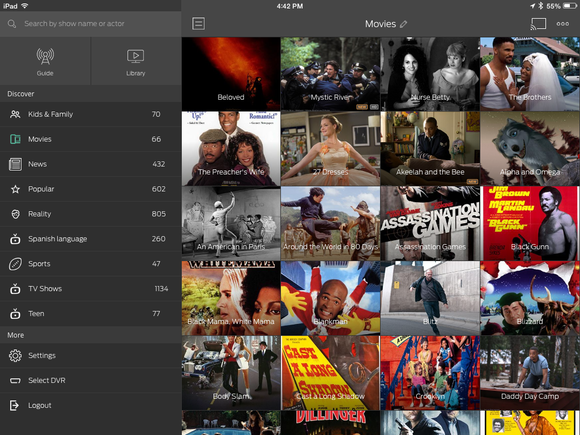Tap the Sports football icon

tap(15, 264)
